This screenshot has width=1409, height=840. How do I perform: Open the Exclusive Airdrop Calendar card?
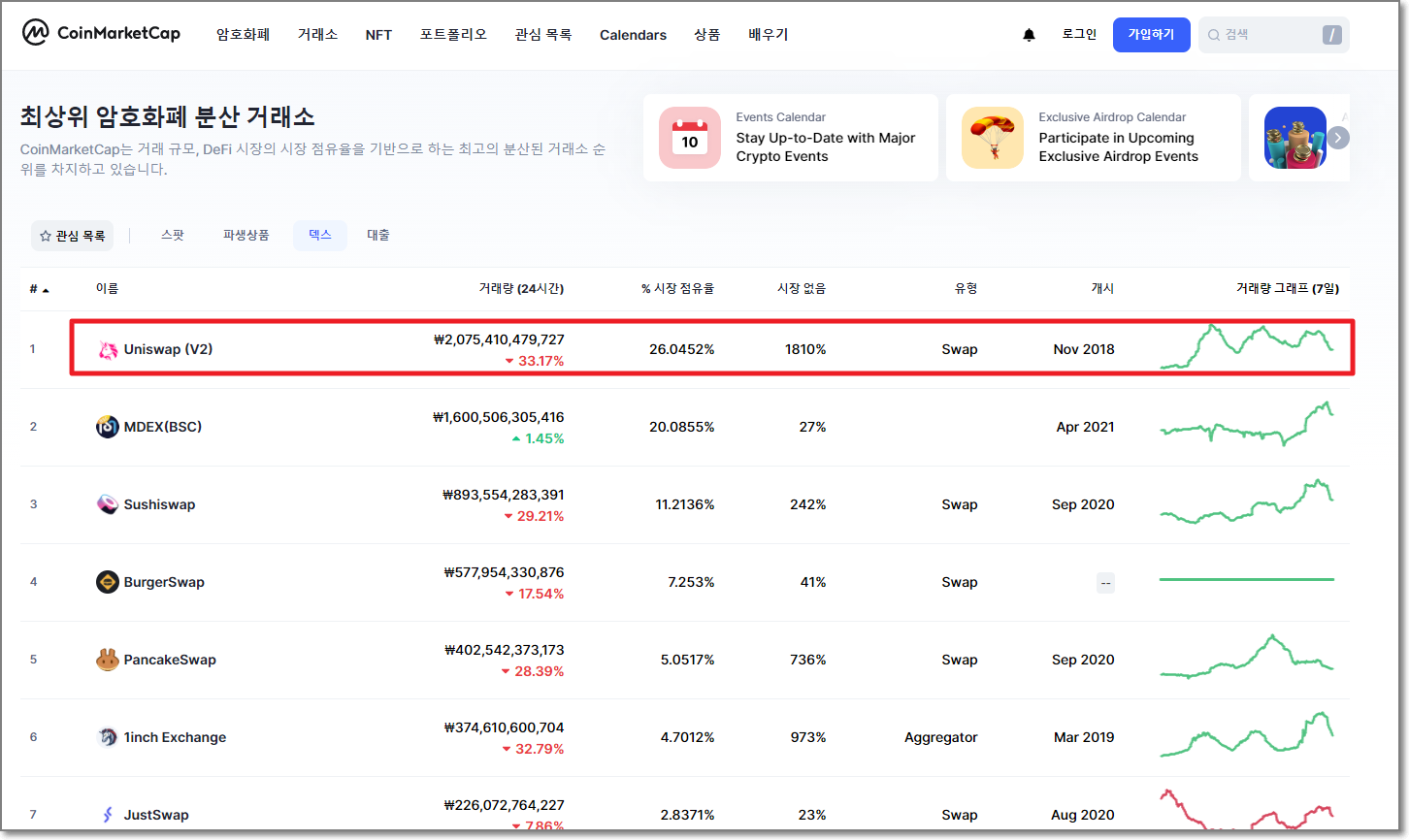point(1094,138)
